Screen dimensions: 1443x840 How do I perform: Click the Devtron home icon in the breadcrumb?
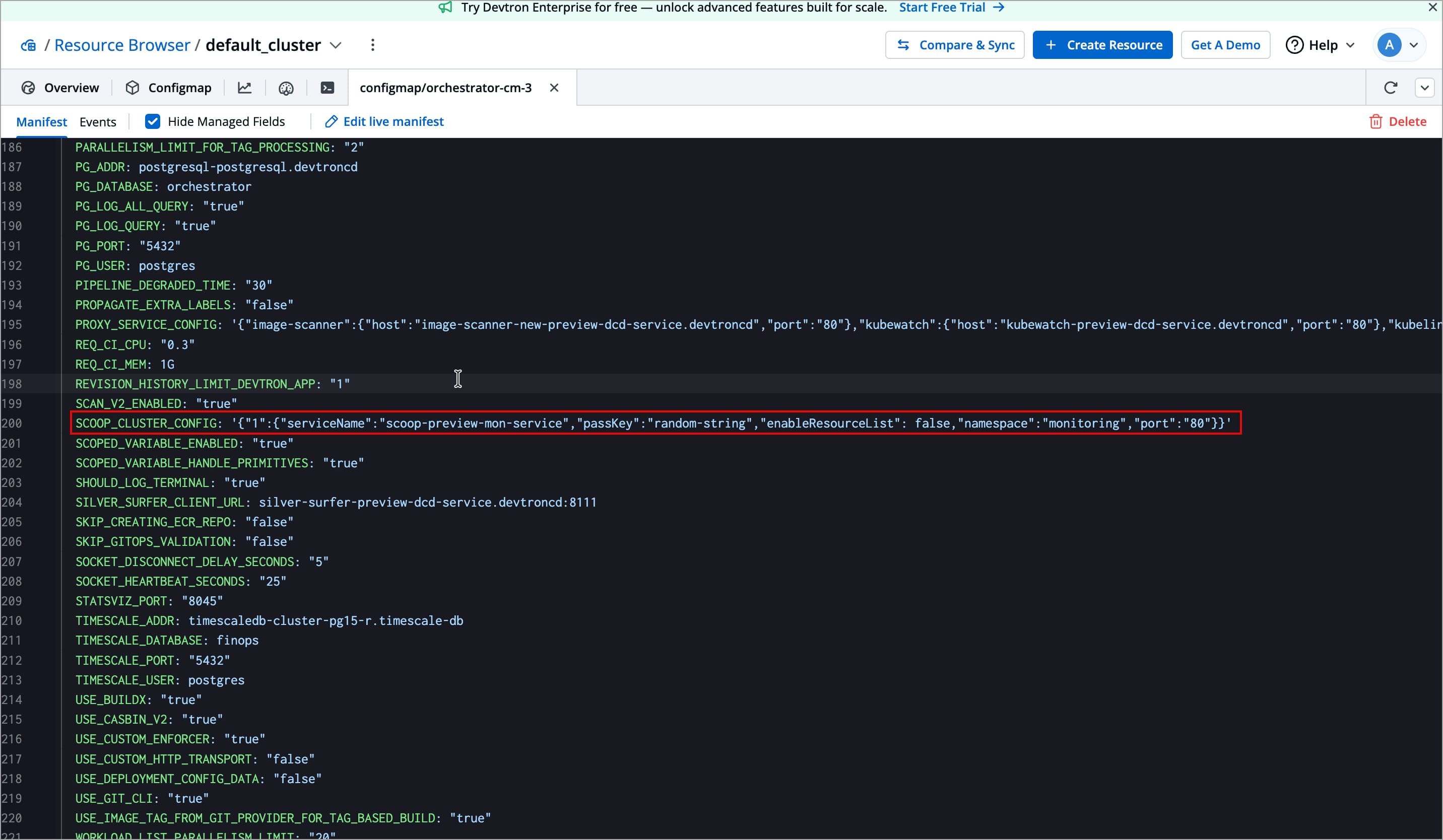tap(28, 45)
